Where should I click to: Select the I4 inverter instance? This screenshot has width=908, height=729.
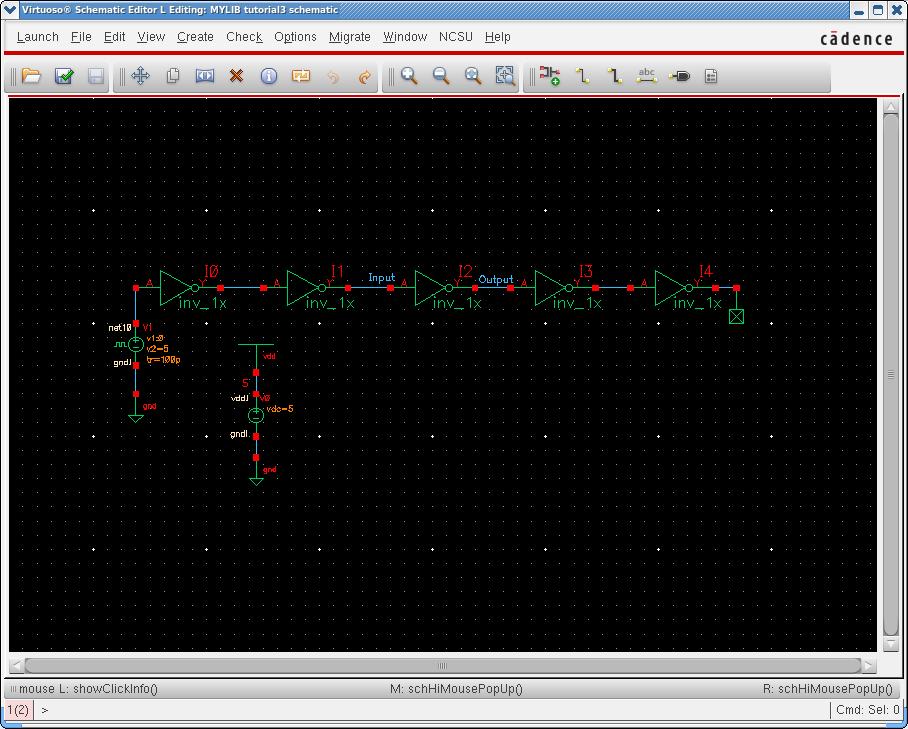pyautogui.click(x=673, y=288)
